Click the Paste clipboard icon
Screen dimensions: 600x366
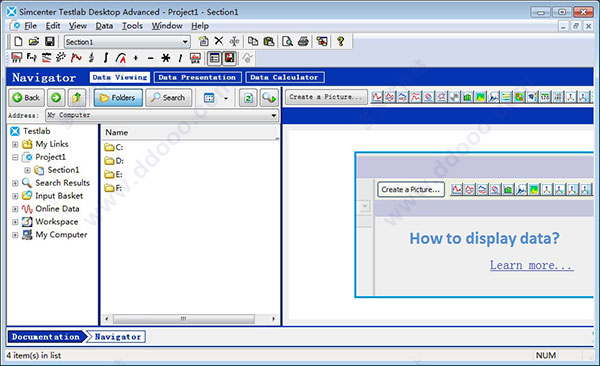[x=269, y=41]
